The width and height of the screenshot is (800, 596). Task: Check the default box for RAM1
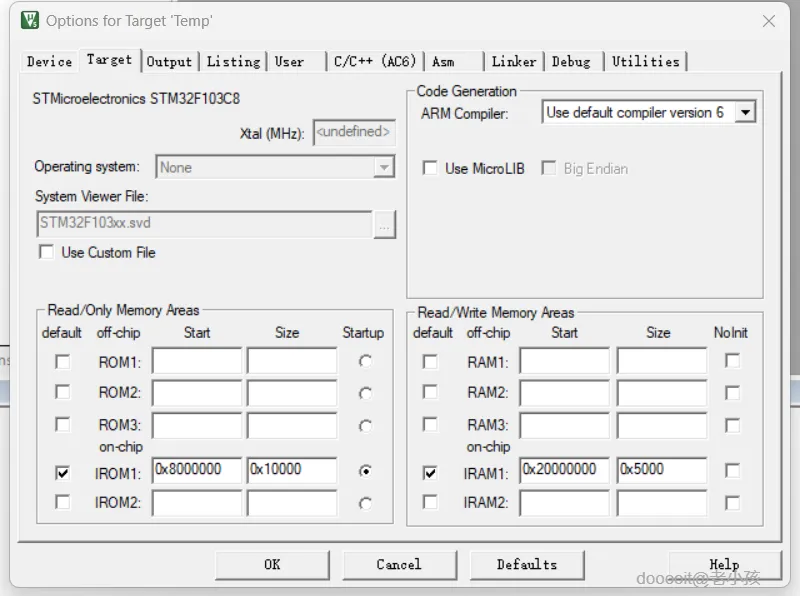click(430, 362)
